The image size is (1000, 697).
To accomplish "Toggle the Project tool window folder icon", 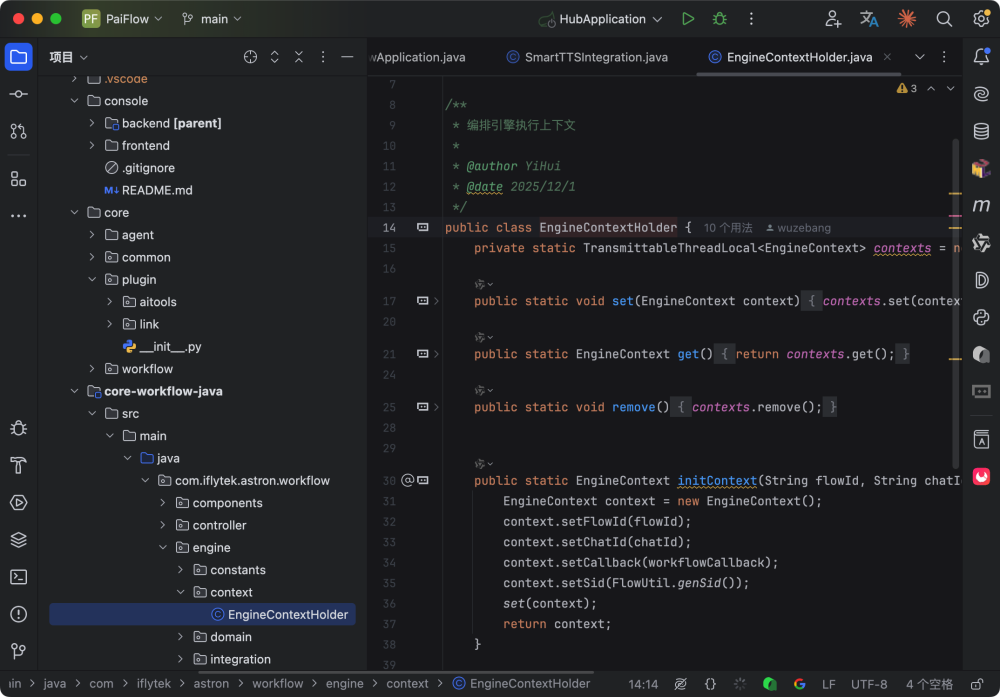I will (x=18, y=57).
